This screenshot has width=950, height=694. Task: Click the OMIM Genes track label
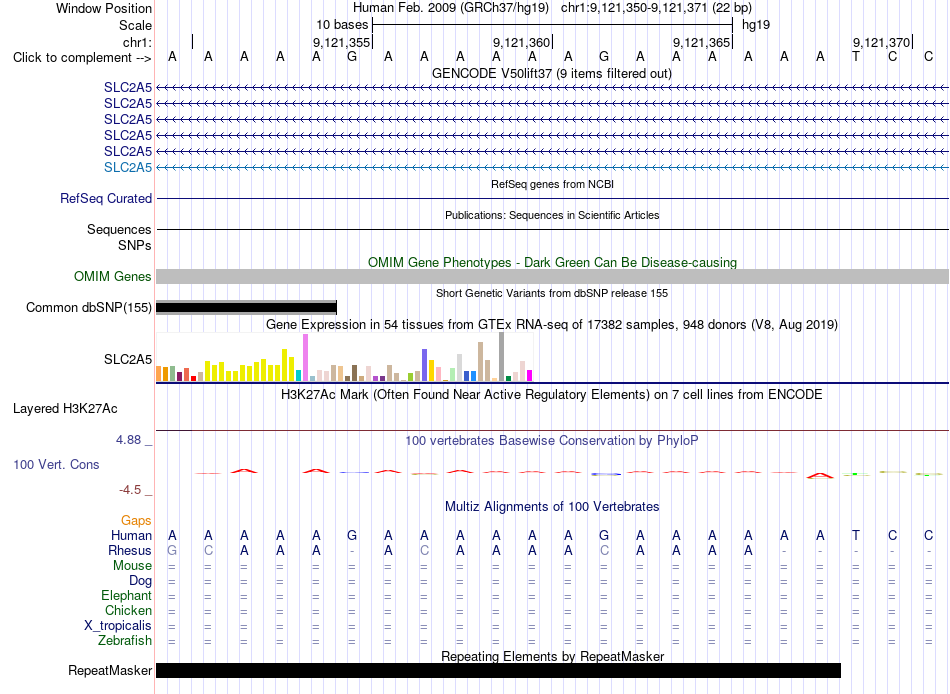[x=113, y=276]
